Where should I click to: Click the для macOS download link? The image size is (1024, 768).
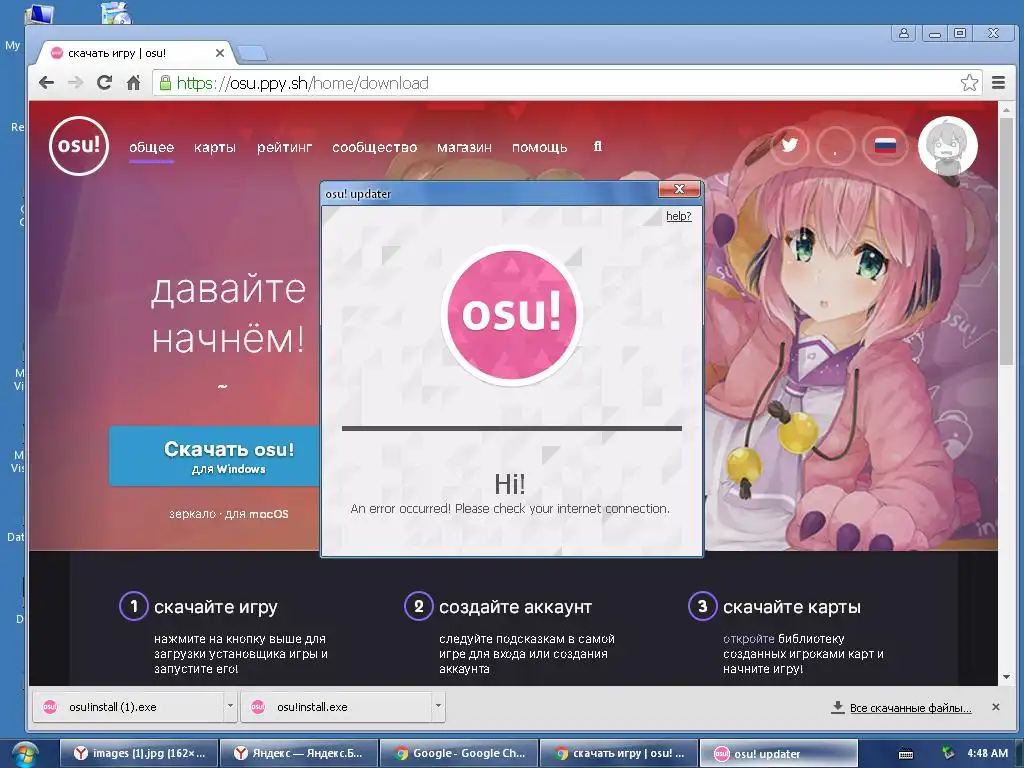(257, 514)
